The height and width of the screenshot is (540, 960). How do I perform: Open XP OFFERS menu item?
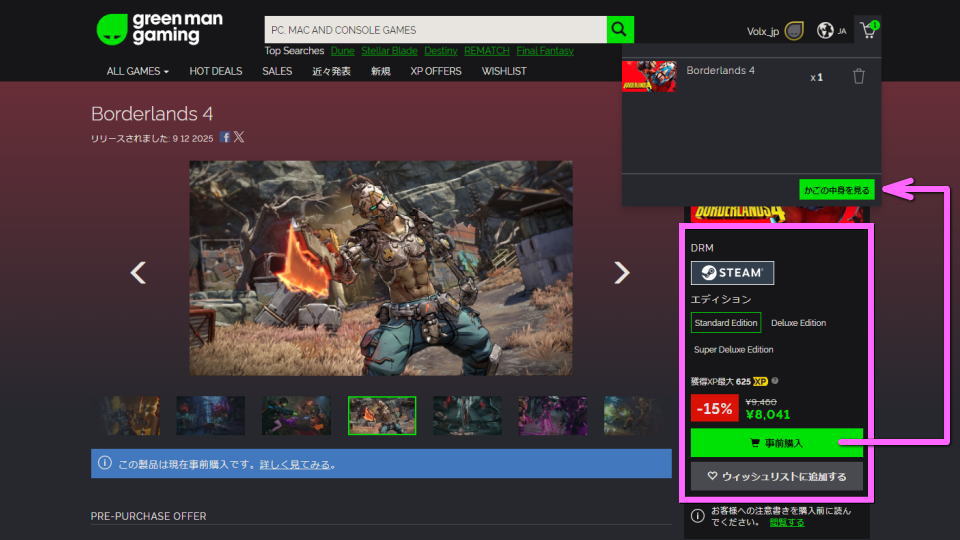[x=436, y=71]
